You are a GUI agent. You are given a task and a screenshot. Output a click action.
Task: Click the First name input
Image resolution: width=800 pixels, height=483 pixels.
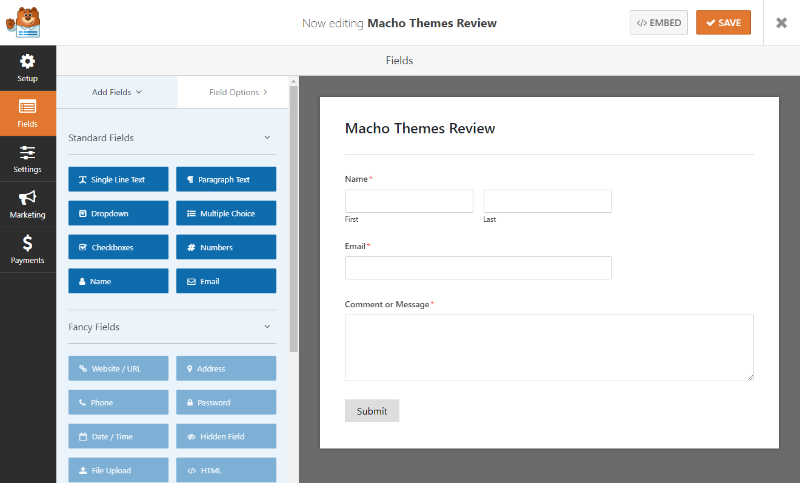coord(409,201)
